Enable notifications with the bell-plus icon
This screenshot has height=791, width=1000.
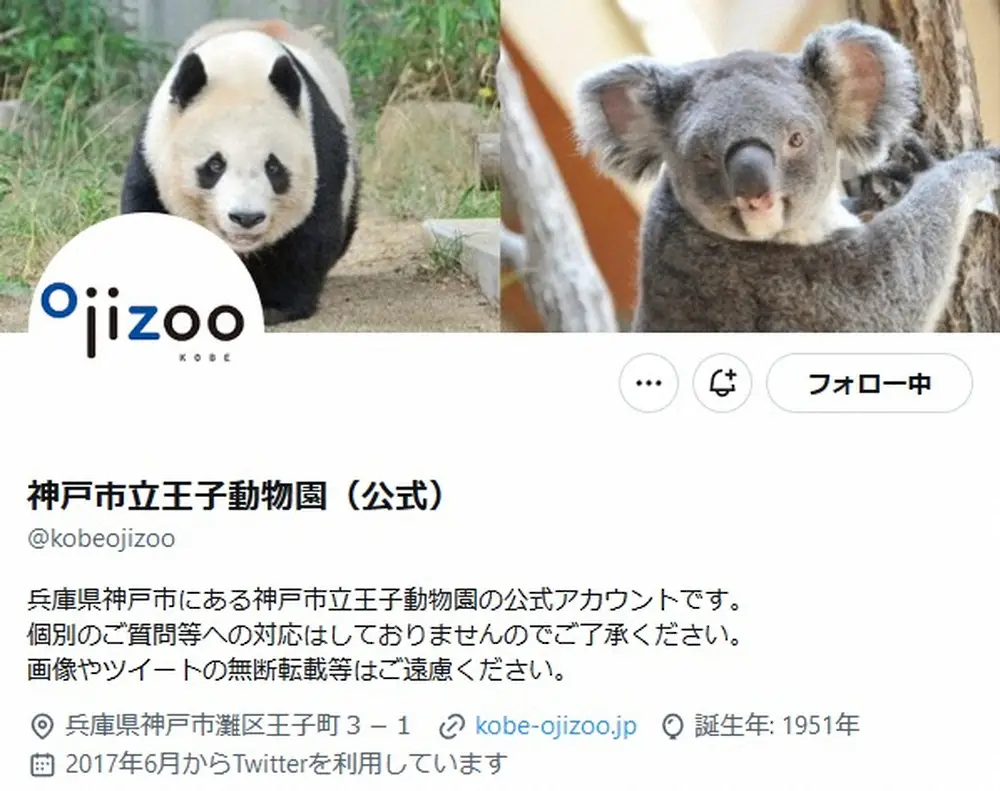coord(723,383)
